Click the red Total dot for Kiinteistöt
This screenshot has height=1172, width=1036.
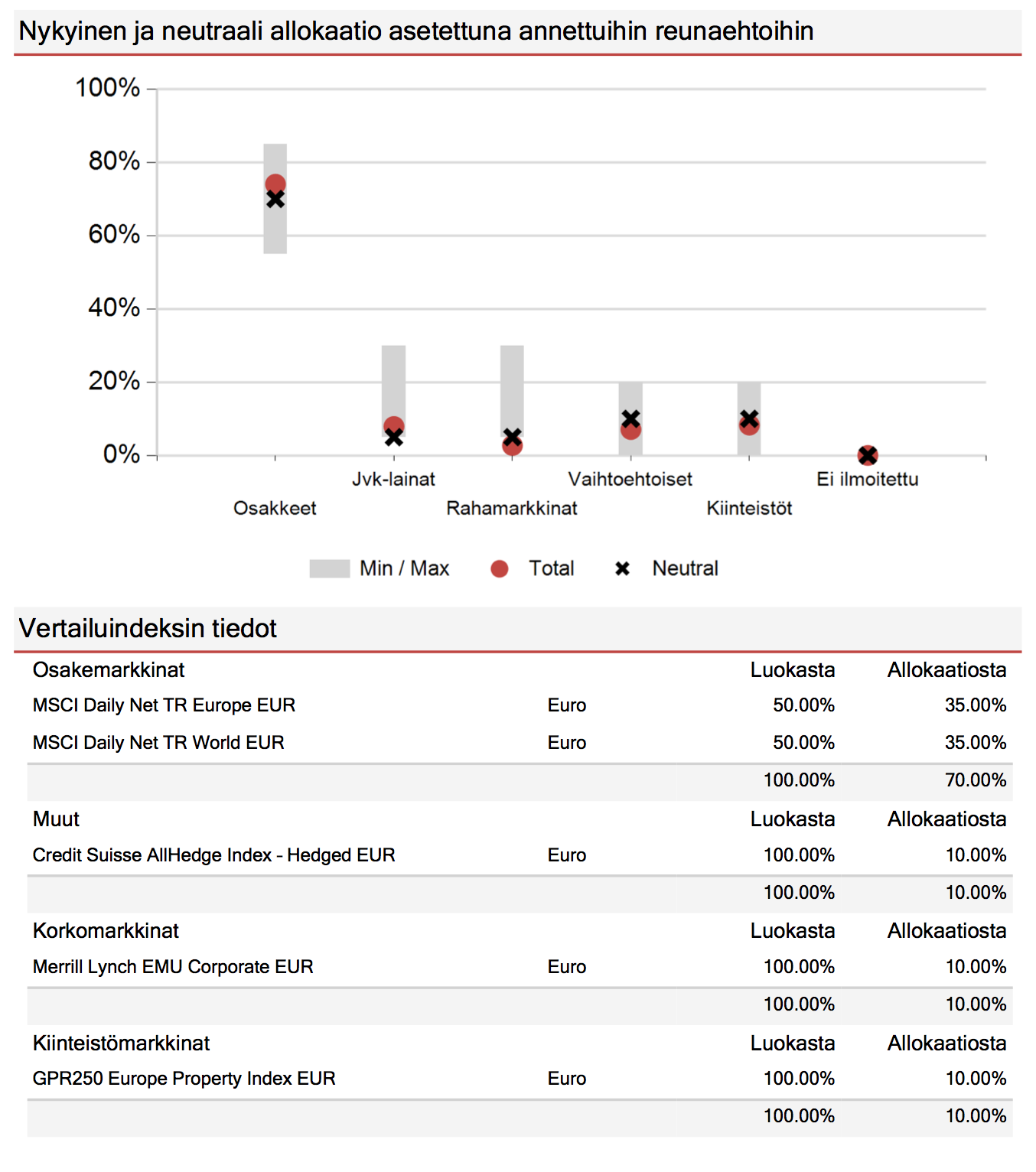pos(749,425)
